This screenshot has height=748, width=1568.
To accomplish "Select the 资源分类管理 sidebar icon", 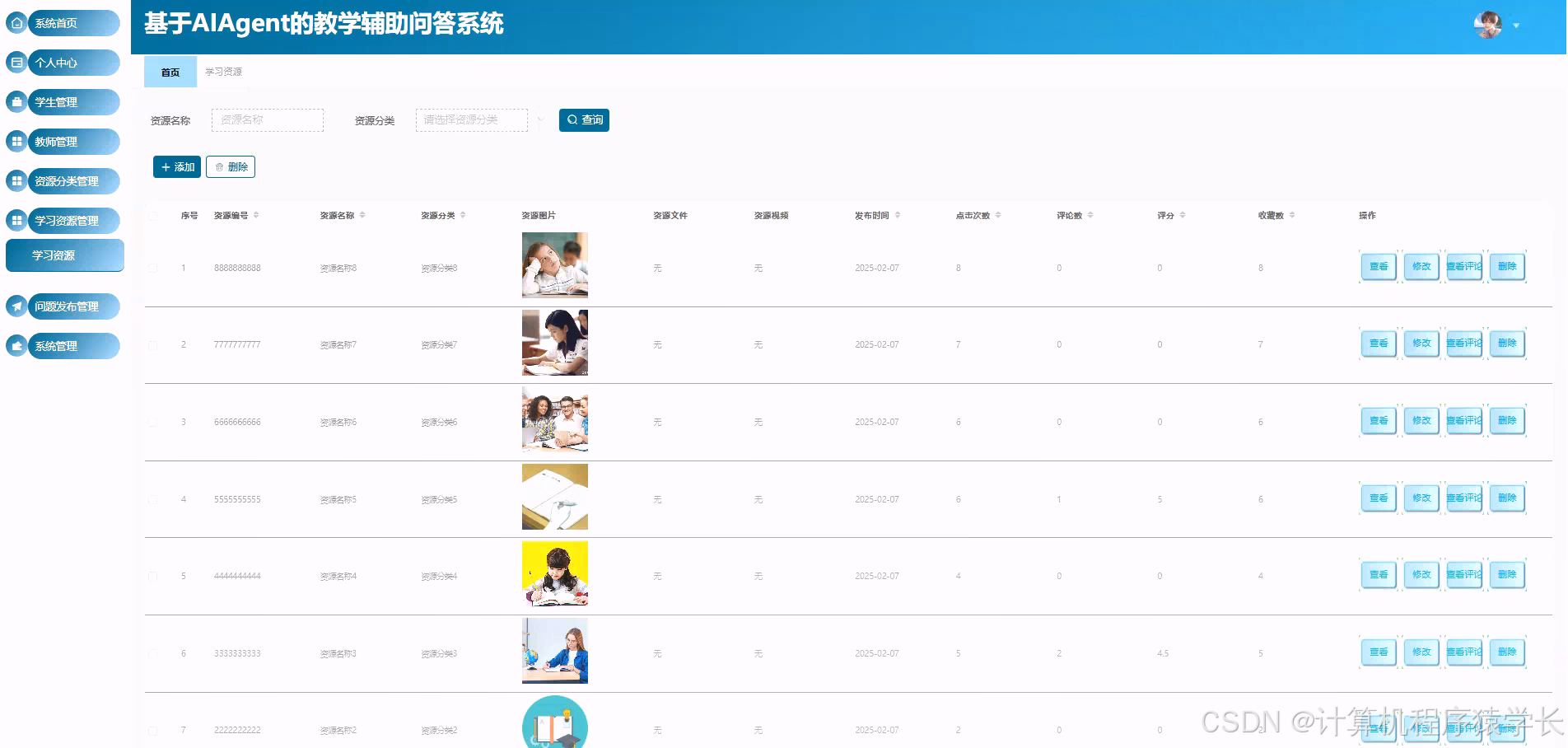I will click(x=16, y=180).
